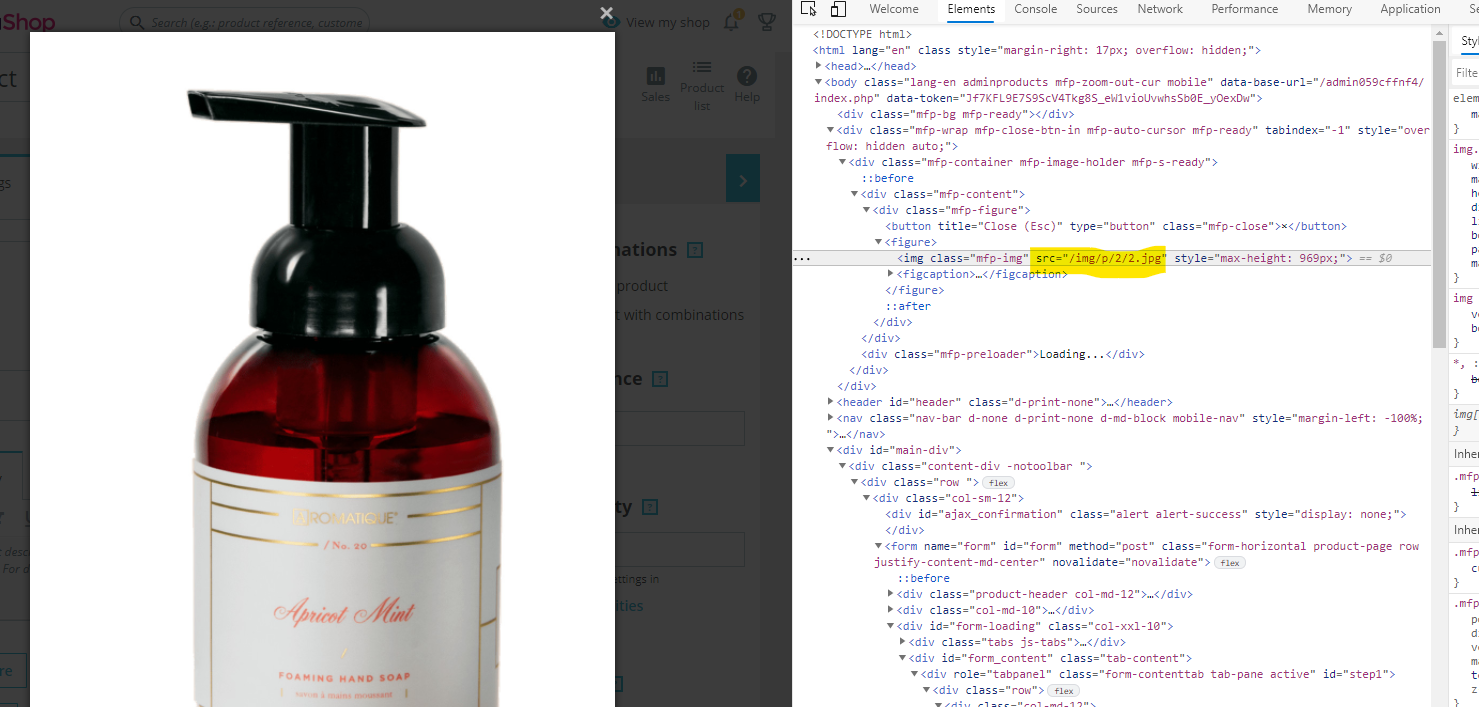Focus the Styles filter field
This screenshot has width=1479, height=707.
point(1466,73)
